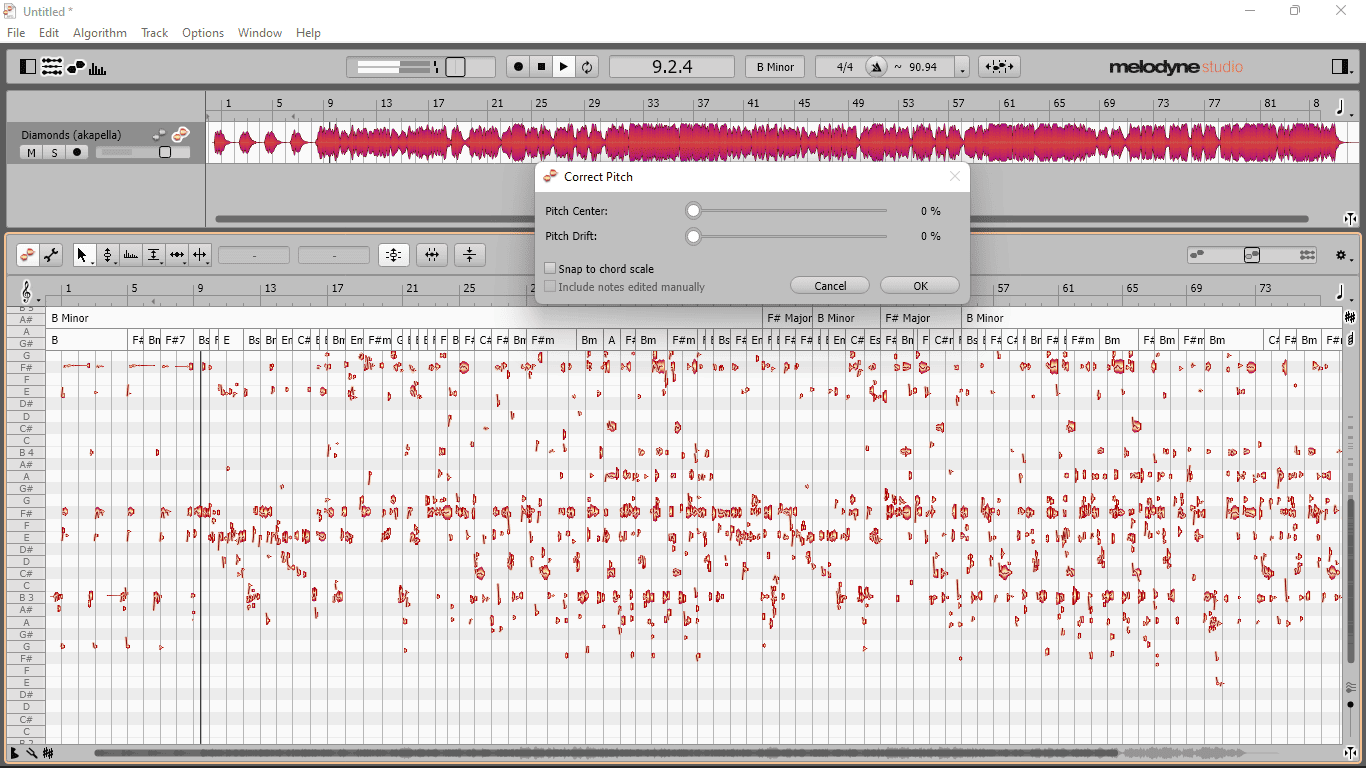
Task: Mute the Diamonds (akapella) track
Action: pos(31,153)
